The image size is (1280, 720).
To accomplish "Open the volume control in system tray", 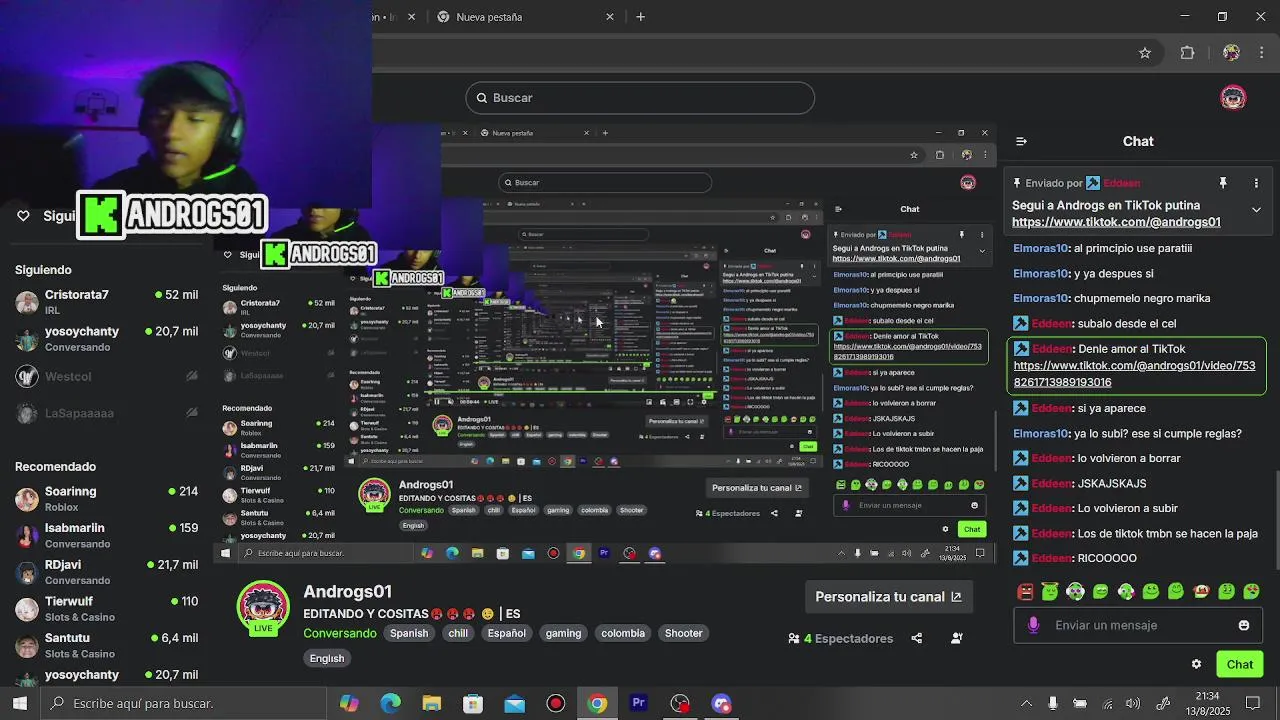I will pyautogui.click(x=1132, y=703).
